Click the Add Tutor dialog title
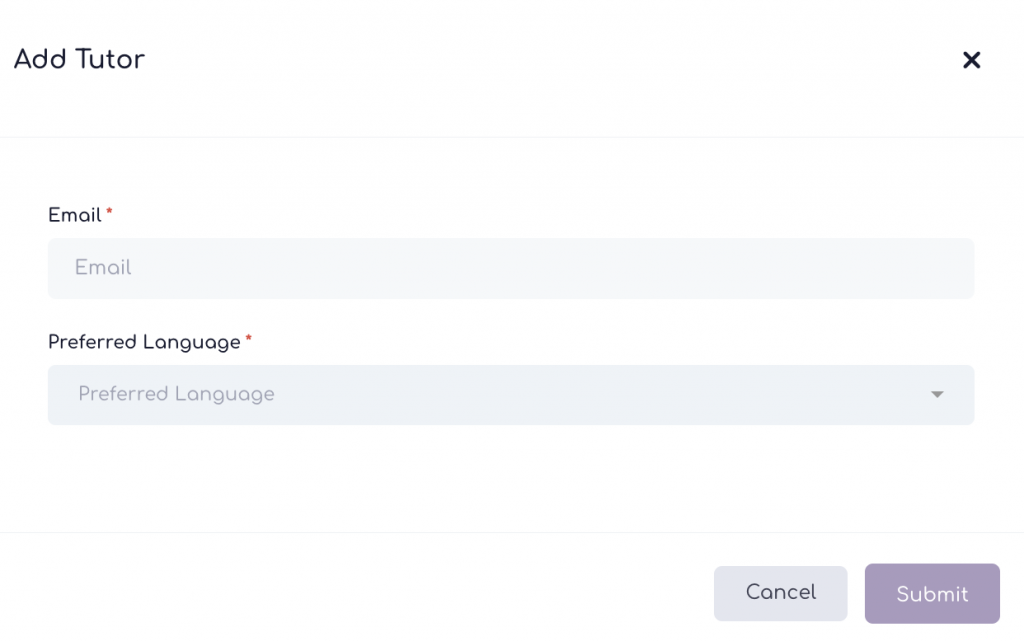 tap(79, 59)
